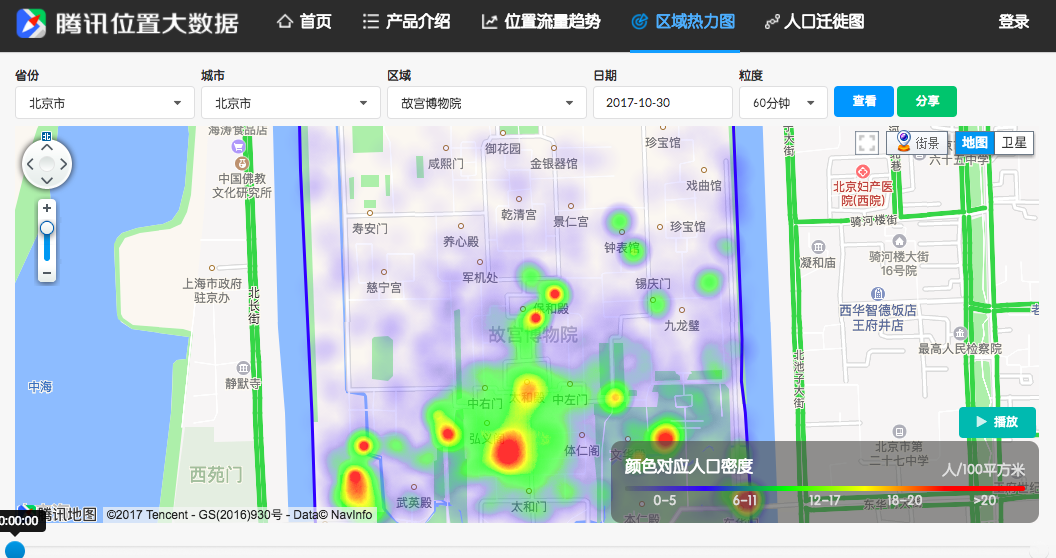Open the 位置流量趋势 nav item
Image resolution: width=1056 pixels, height=558 pixels.
point(541,22)
